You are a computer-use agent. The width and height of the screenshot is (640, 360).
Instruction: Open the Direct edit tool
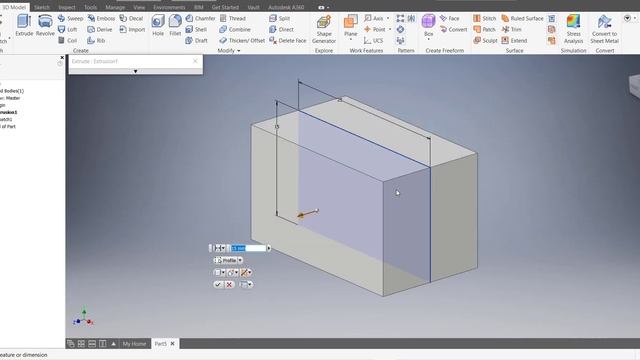[282, 29]
